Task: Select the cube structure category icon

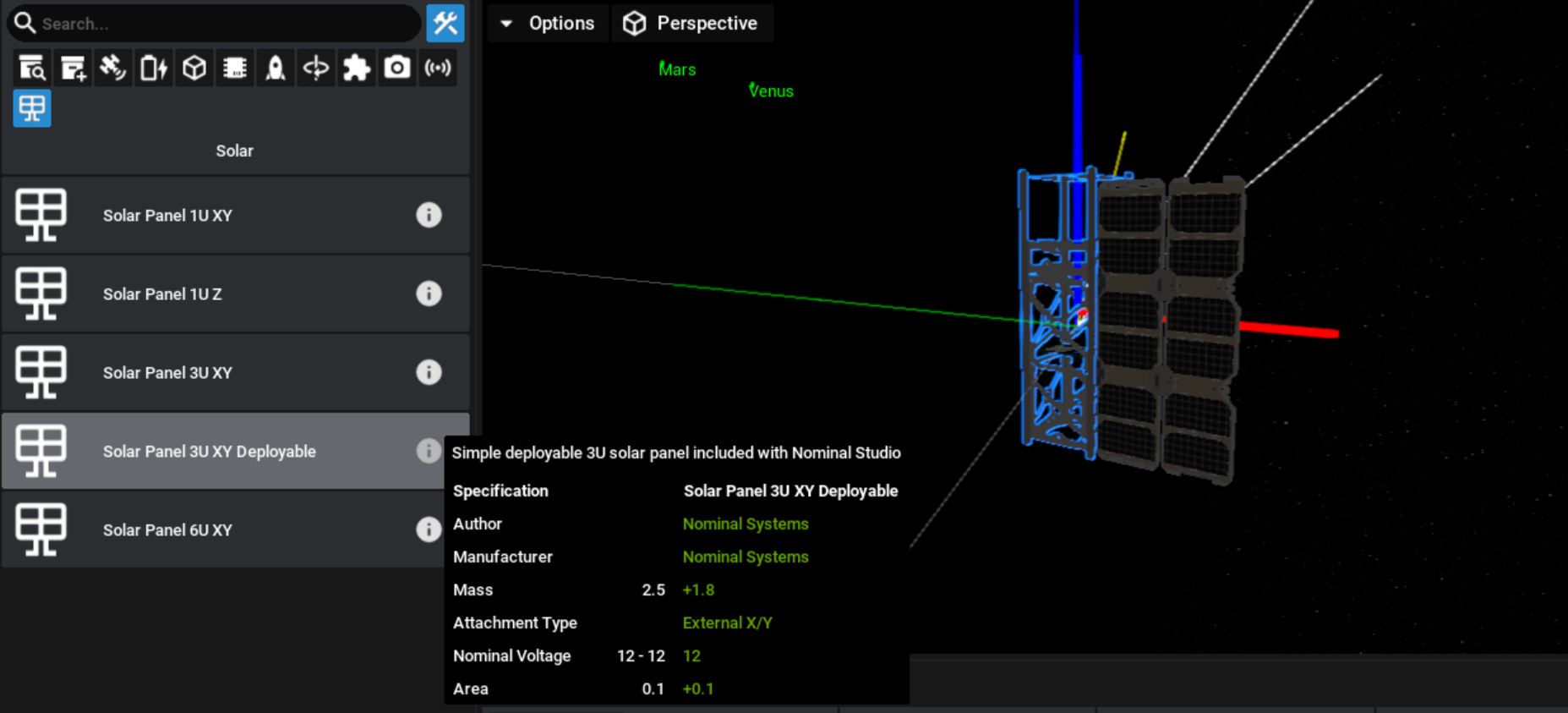Action: (x=194, y=68)
